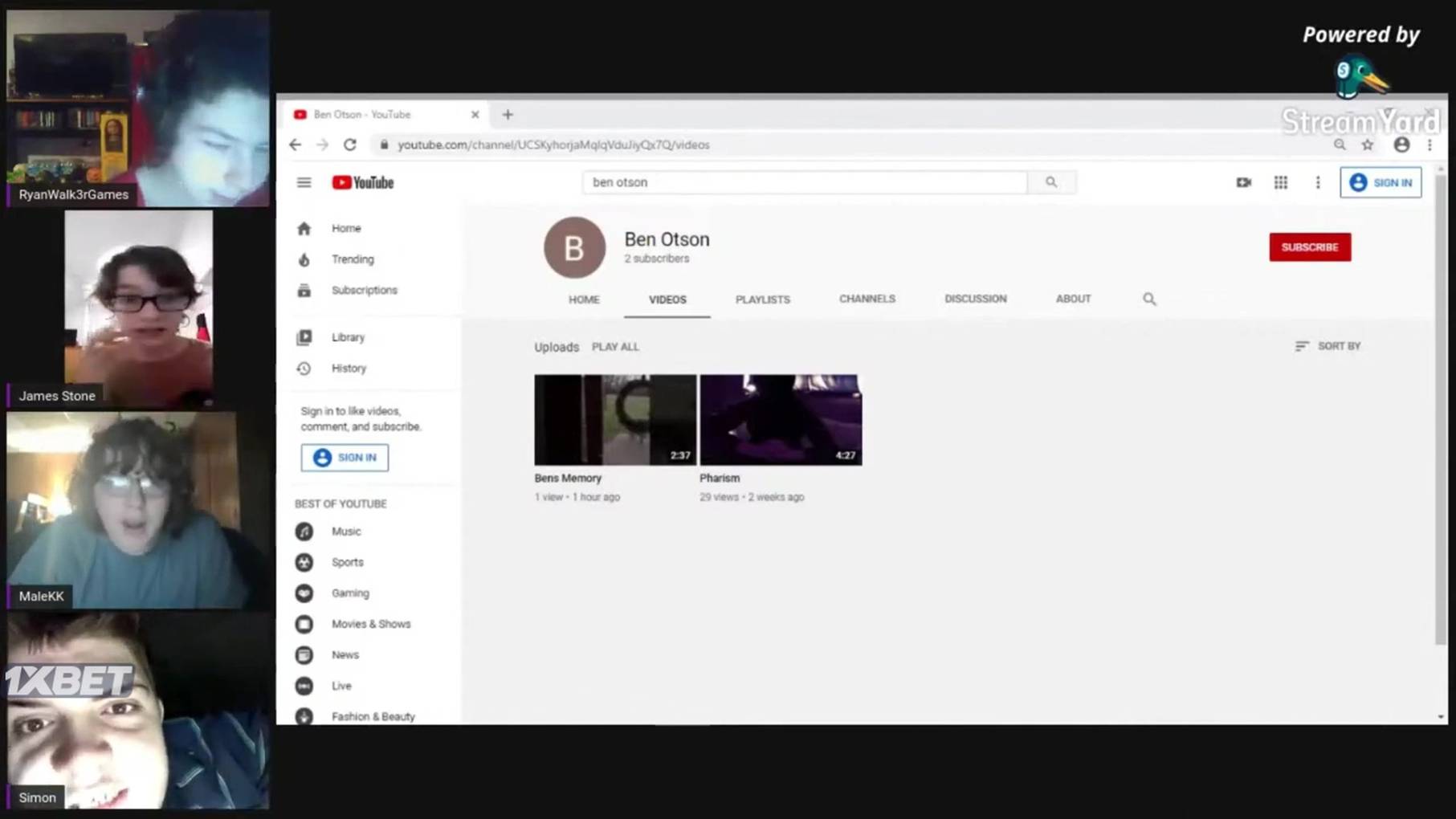1456x819 pixels.
Task: Click the Pharism video thumbnail
Action: tap(781, 420)
